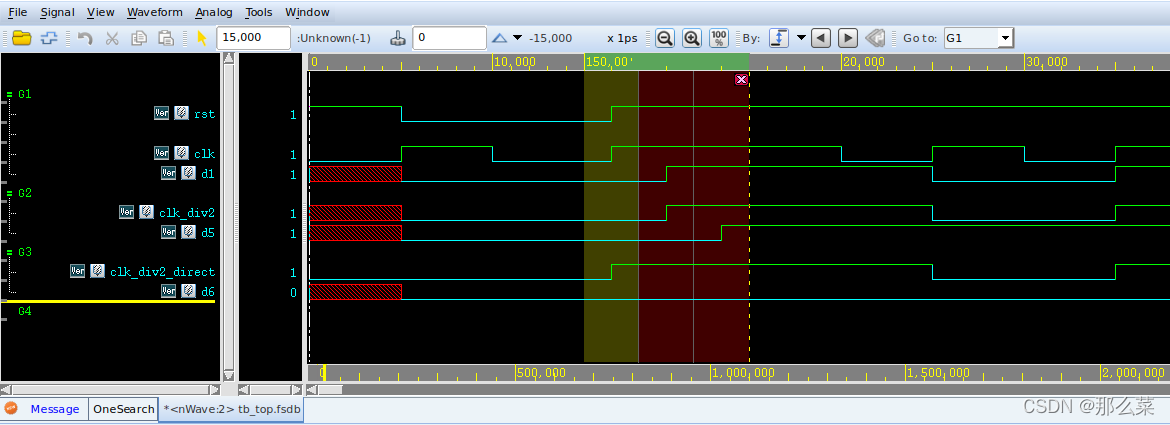This screenshot has height=425, width=1170.
Task: Open the File menu
Action: pyautogui.click(x=17, y=12)
